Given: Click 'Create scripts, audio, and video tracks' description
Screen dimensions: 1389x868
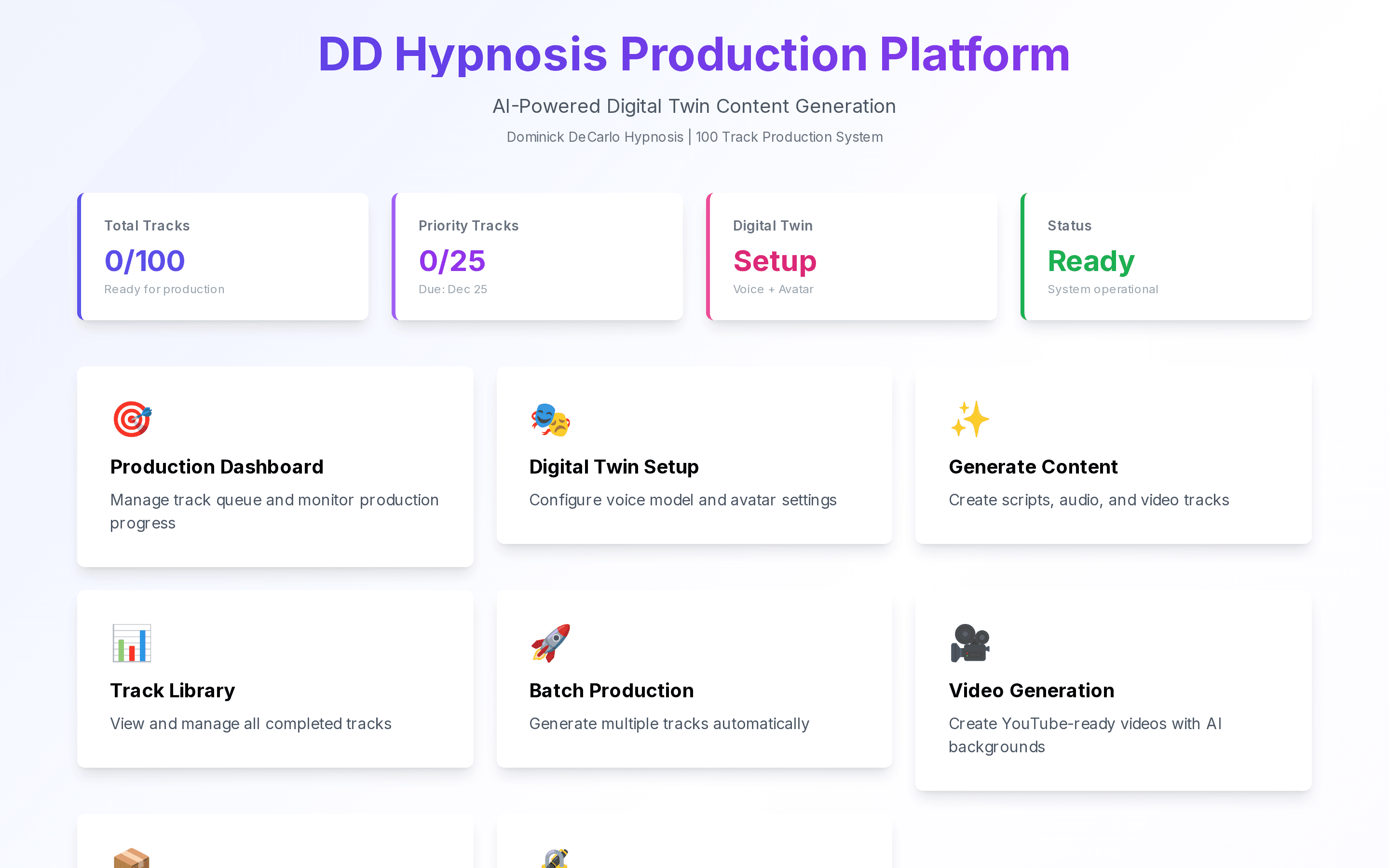Looking at the screenshot, I should click(x=1089, y=500).
